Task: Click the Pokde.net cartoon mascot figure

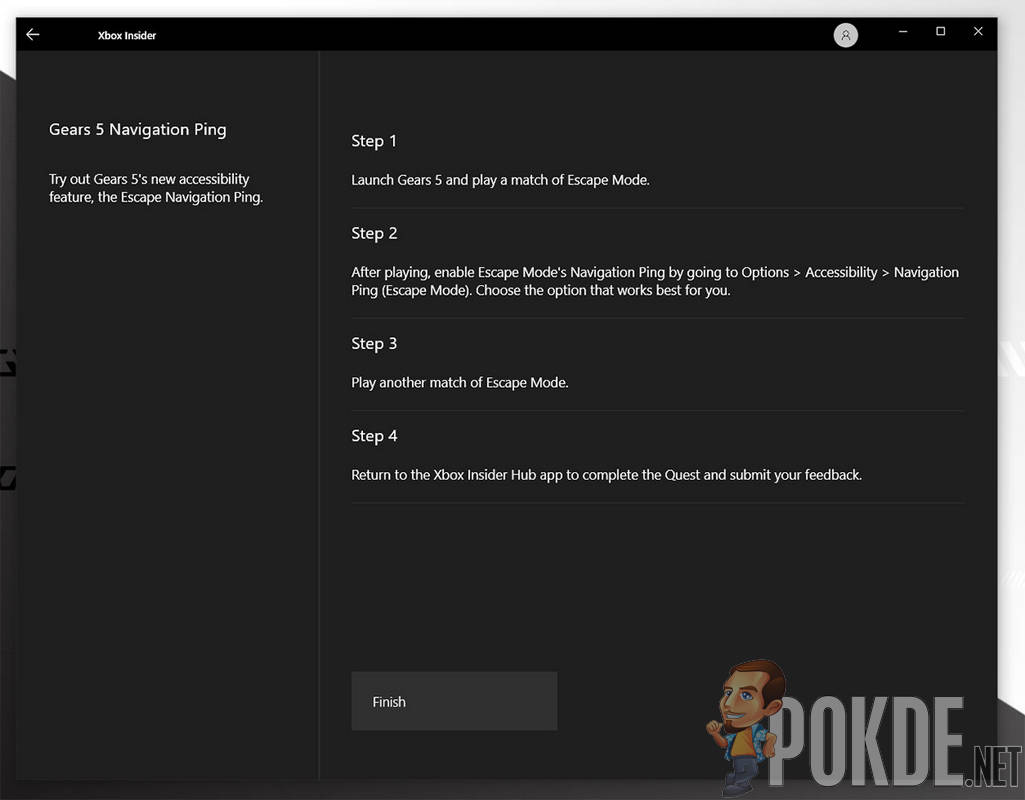Action: point(745,725)
